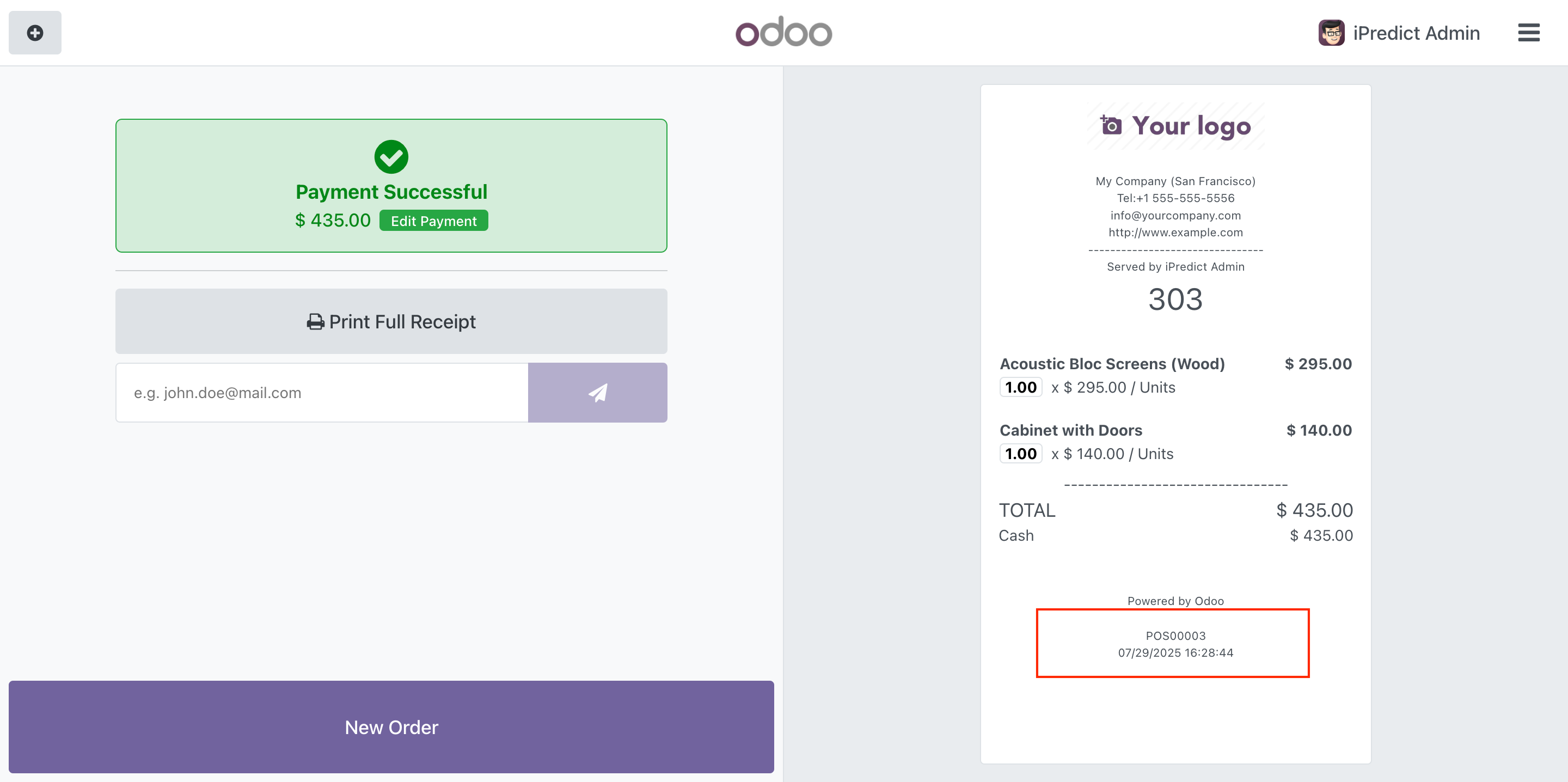Image resolution: width=1568 pixels, height=782 pixels.
Task: Start a New Order
Action: pos(391,726)
